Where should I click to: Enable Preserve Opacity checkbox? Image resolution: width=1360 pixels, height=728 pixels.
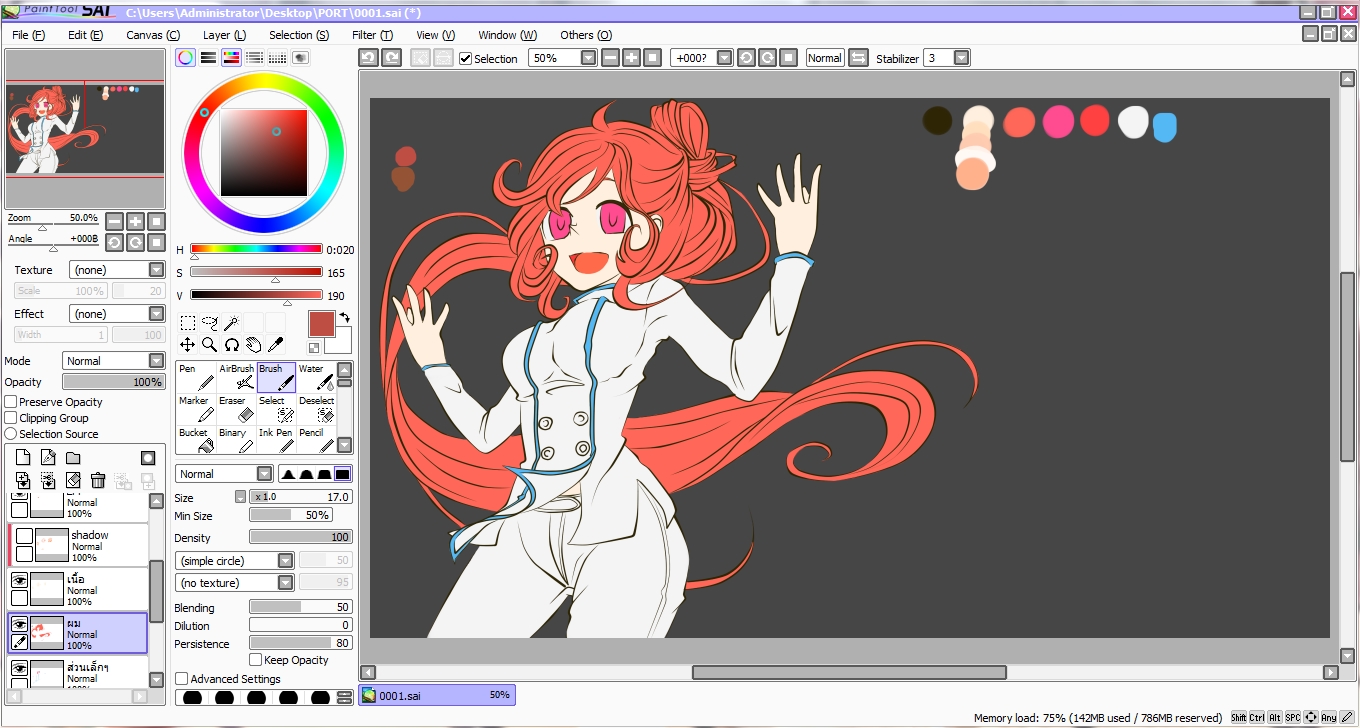point(11,402)
